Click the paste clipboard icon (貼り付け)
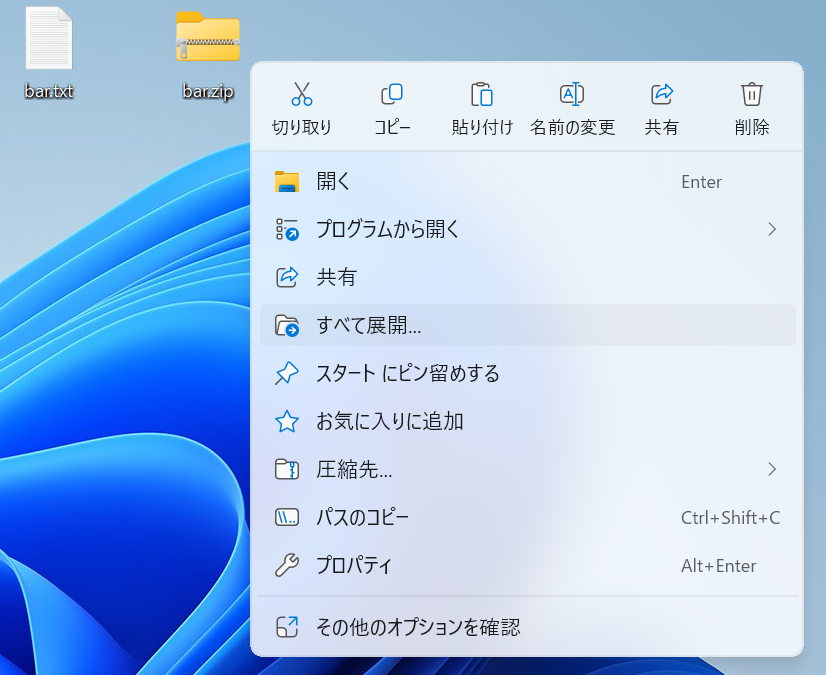Viewport: 826px width, 675px height. pyautogui.click(x=482, y=95)
